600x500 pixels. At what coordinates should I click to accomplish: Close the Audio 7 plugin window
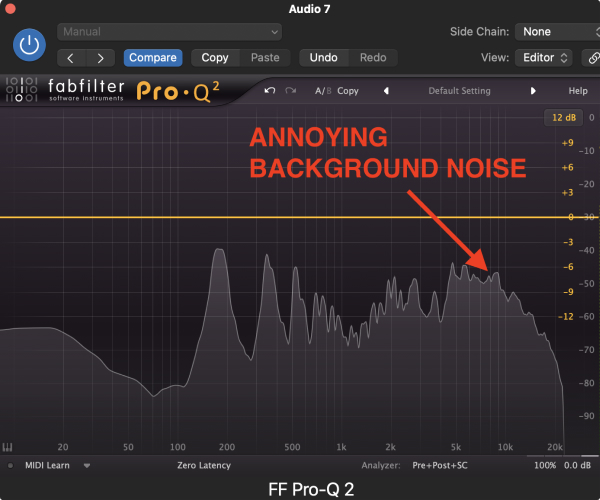pyautogui.click(x=10, y=8)
